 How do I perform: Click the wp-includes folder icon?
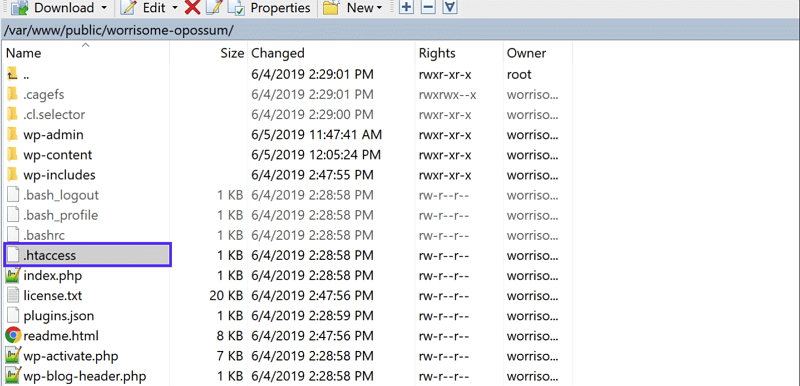(x=13, y=175)
